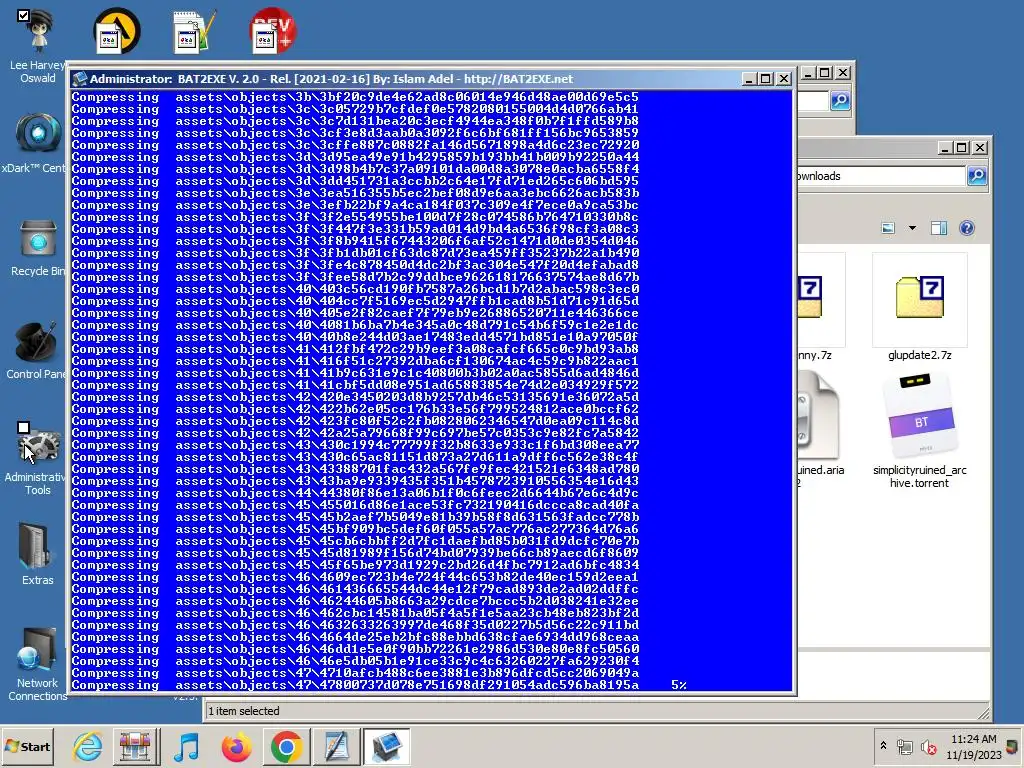Launch Internet Explorer from taskbar
This screenshot has height=768, width=1024.
click(88, 746)
